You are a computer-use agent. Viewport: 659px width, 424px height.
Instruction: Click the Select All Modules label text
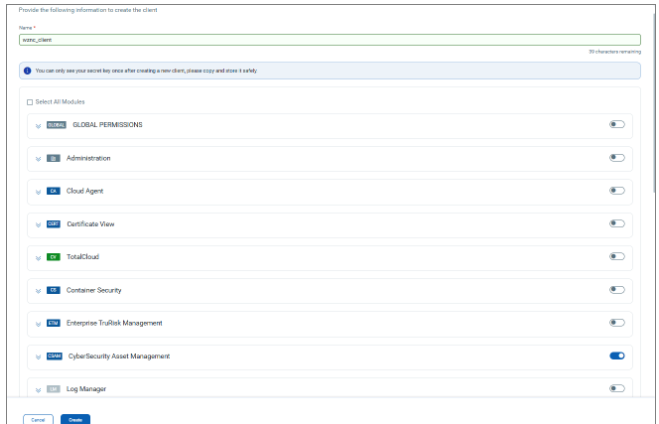pos(60,102)
